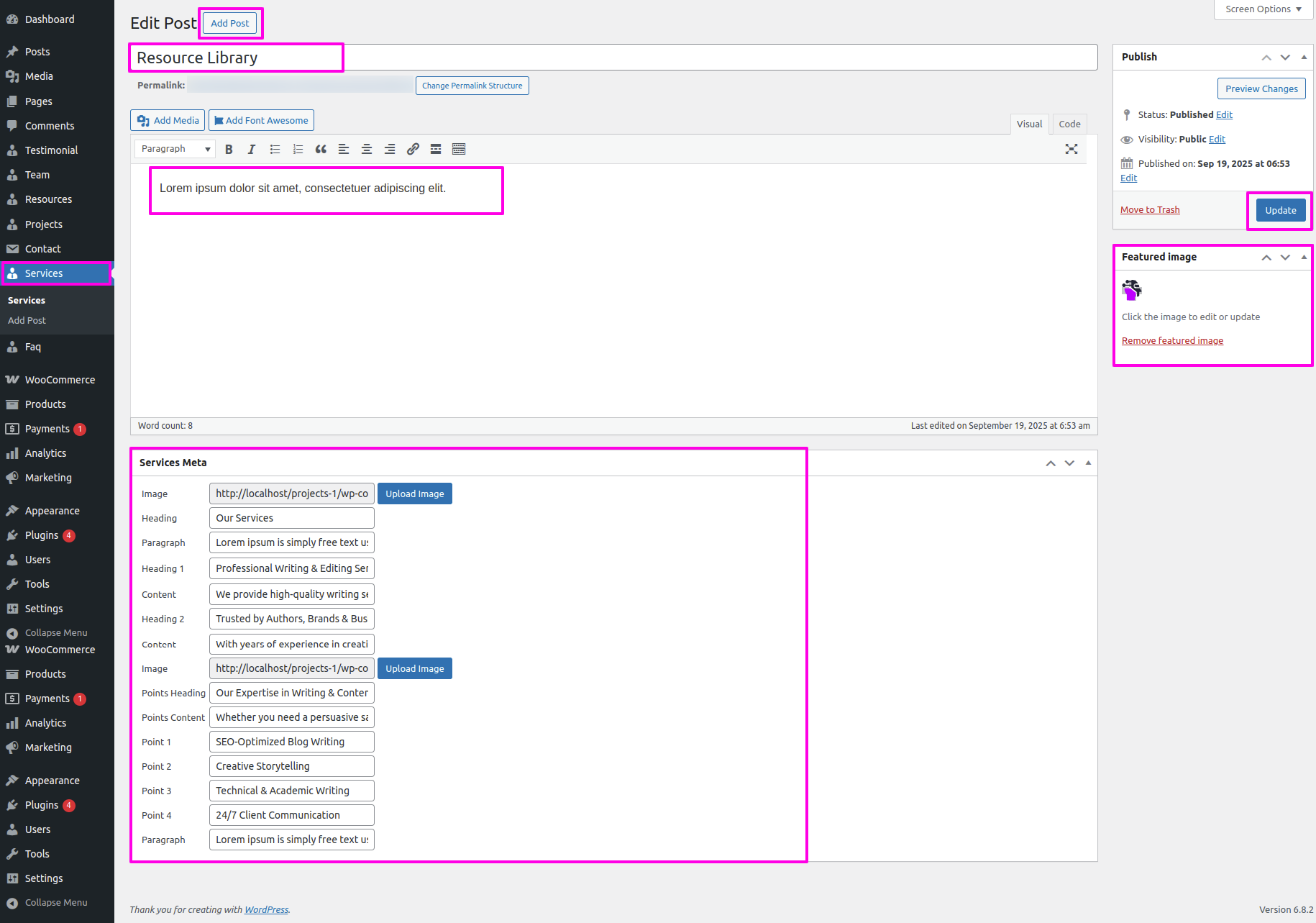Screen dimensions: 1316x923
Task: Toggle the Services Meta panel collapse arrow
Action: pyautogui.click(x=1088, y=463)
